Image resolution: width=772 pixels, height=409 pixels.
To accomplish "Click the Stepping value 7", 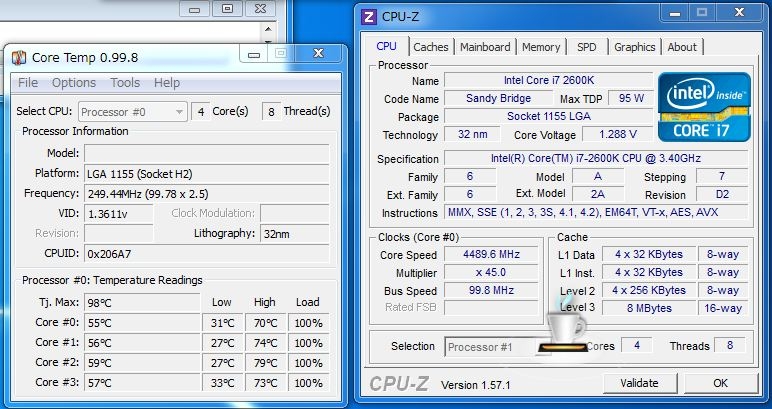I will [x=722, y=176].
